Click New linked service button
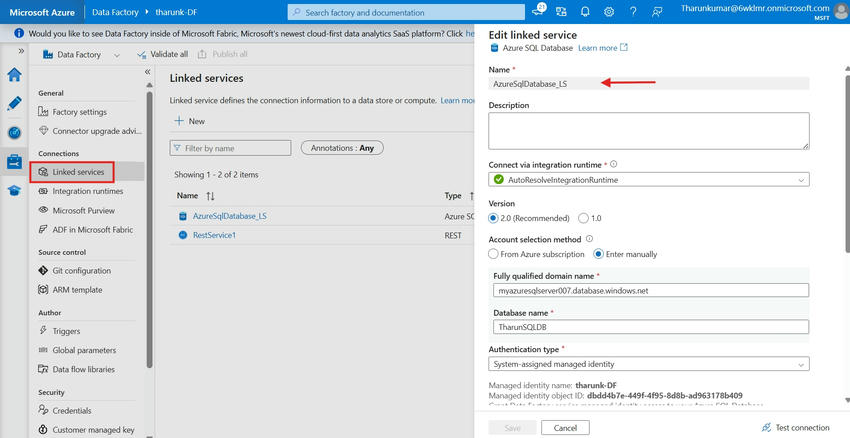Image resolution: width=850 pixels, height=438 pixels. pyautogui.click(x=189, y=121)
